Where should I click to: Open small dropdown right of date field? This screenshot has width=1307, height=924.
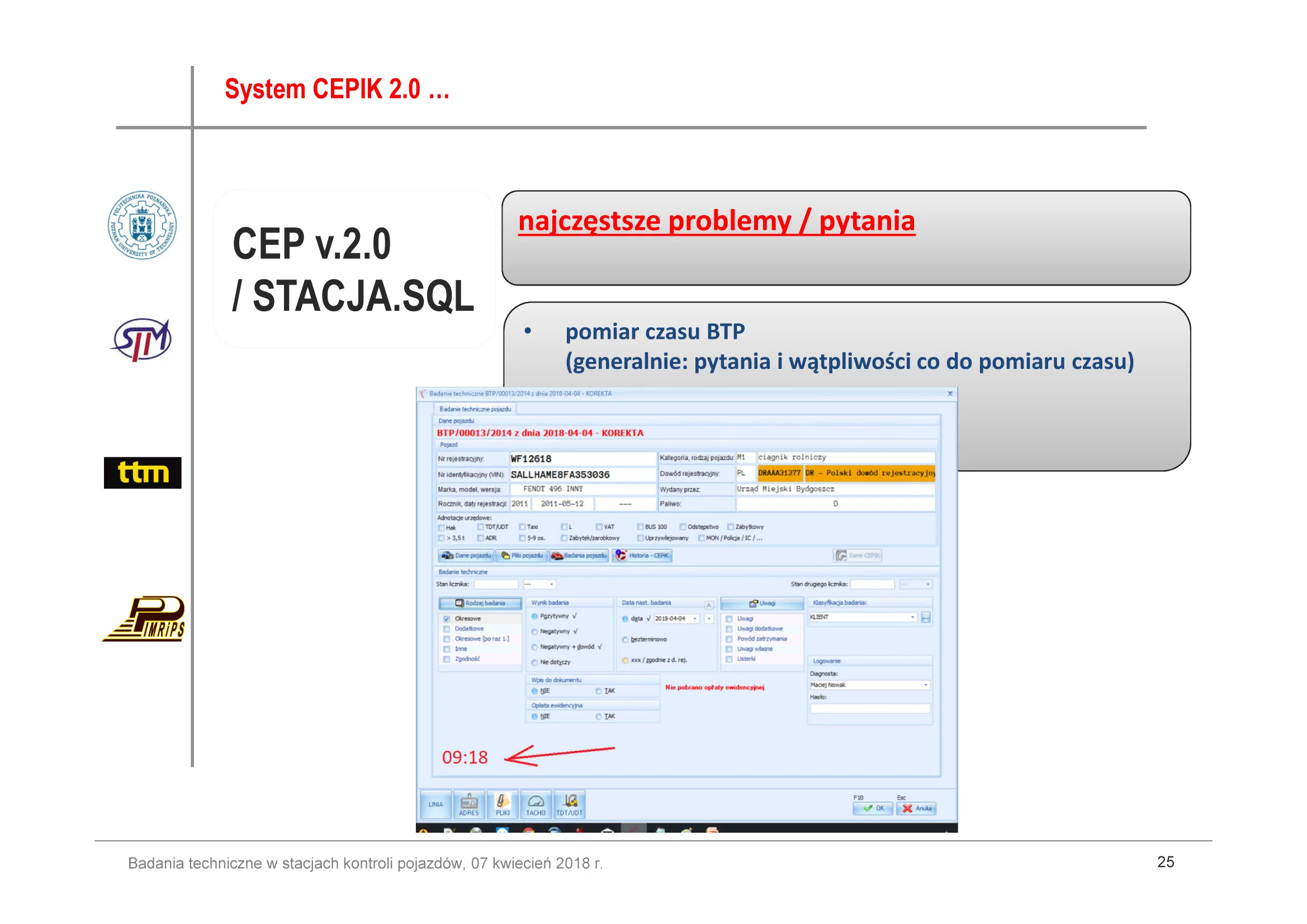pyautogui.click(x=709, y=619)
